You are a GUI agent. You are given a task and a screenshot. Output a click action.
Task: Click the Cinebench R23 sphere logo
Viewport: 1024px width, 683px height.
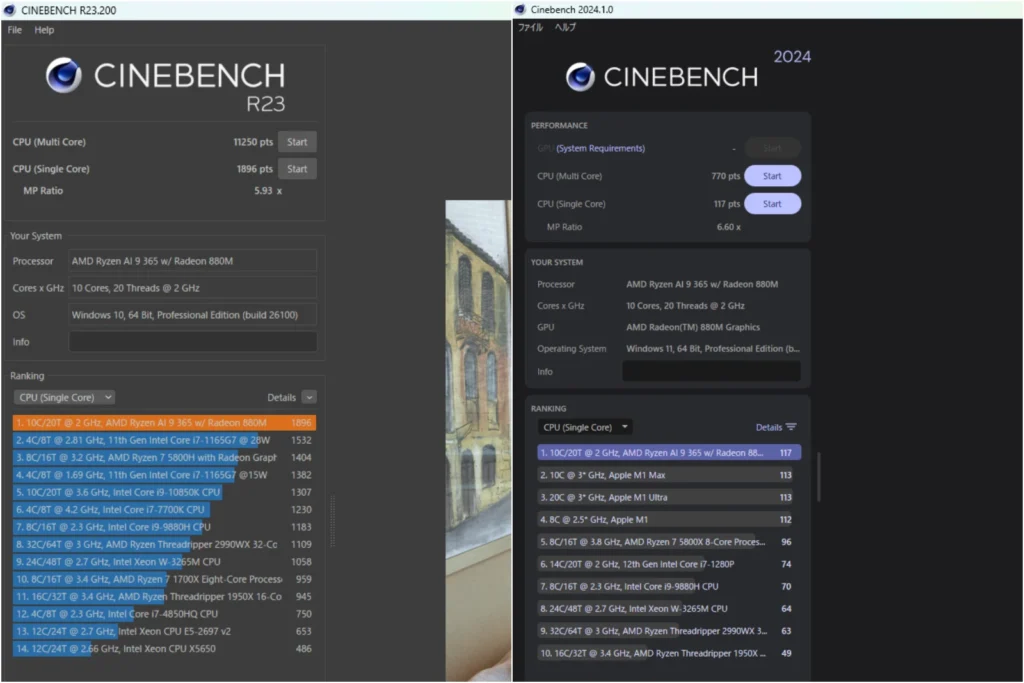click(64, 76)
